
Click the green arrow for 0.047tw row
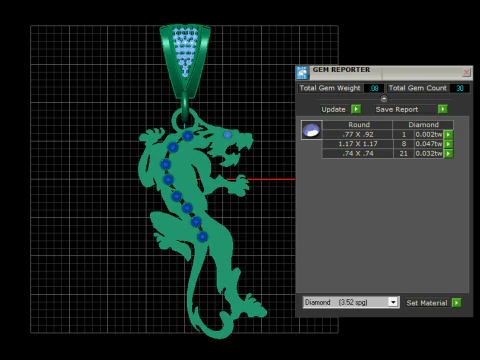(x=448, y=144)
